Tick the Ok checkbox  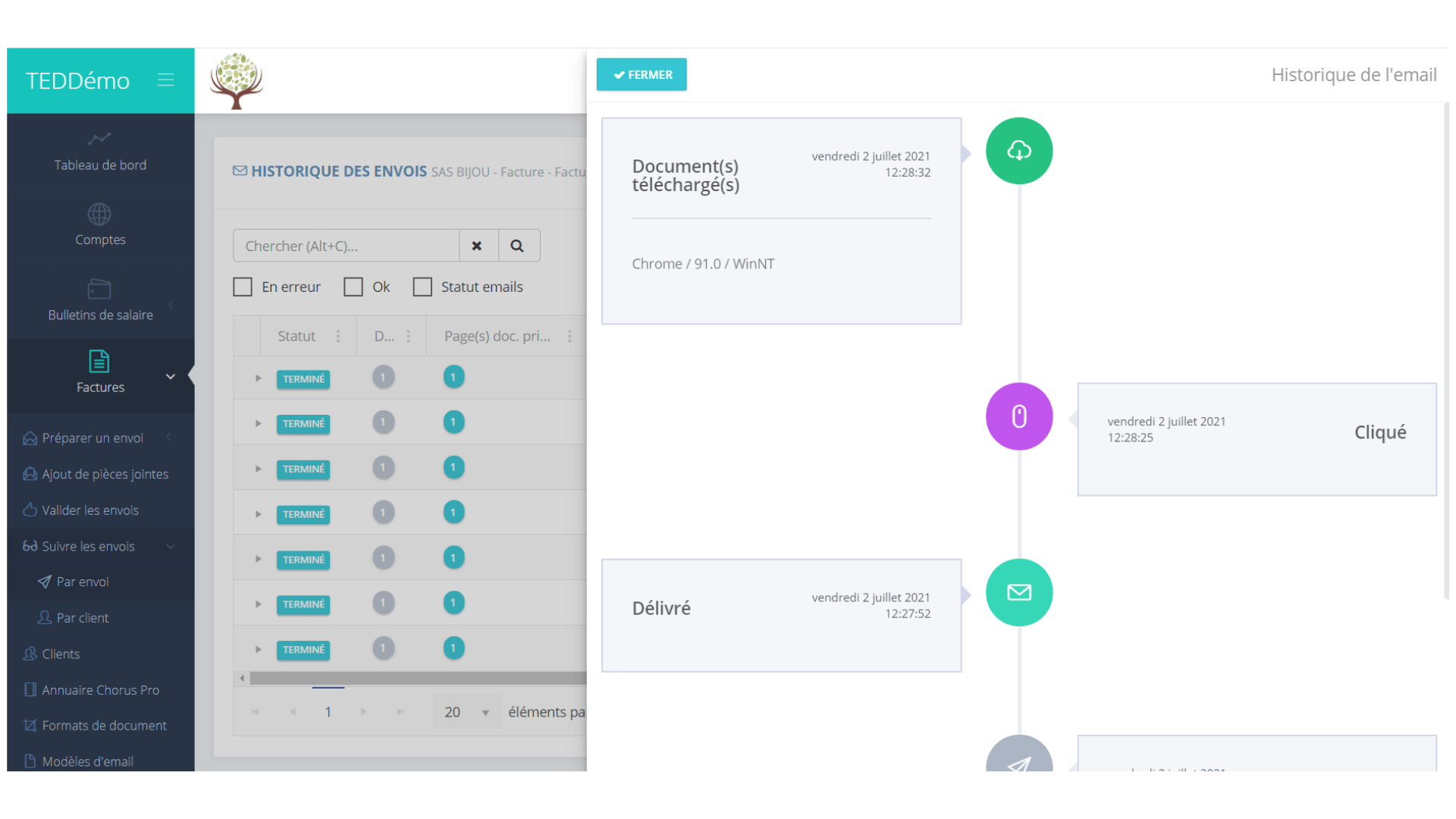[353, 287]
